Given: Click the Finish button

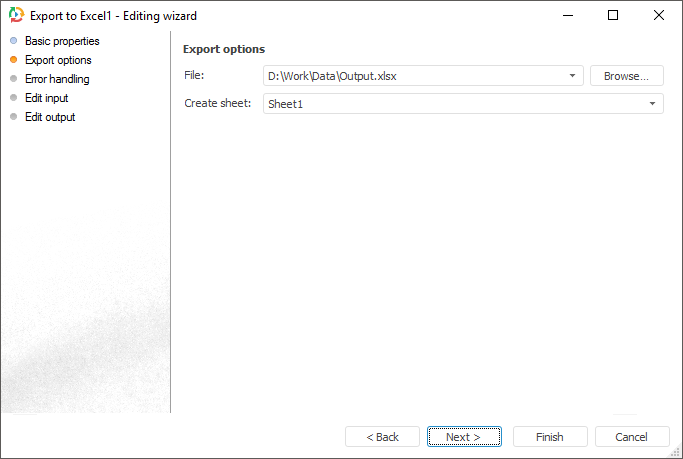Looking at the screenshot, I should coord(550,437).
